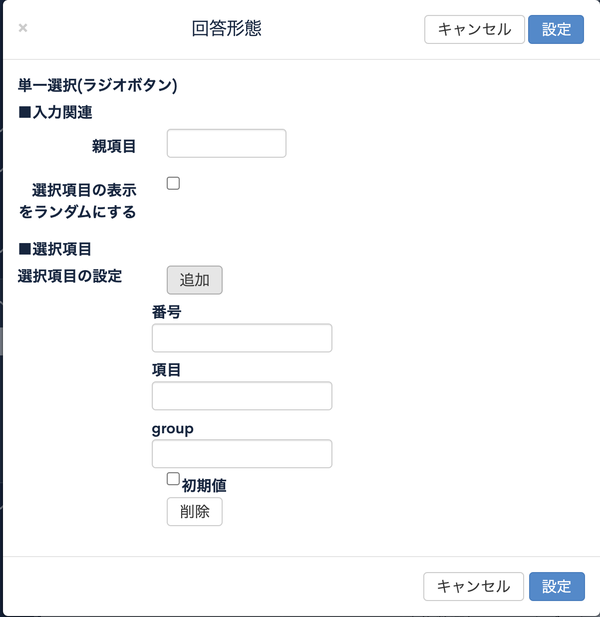Focus the 親項目 text field

tap(226, 143)
